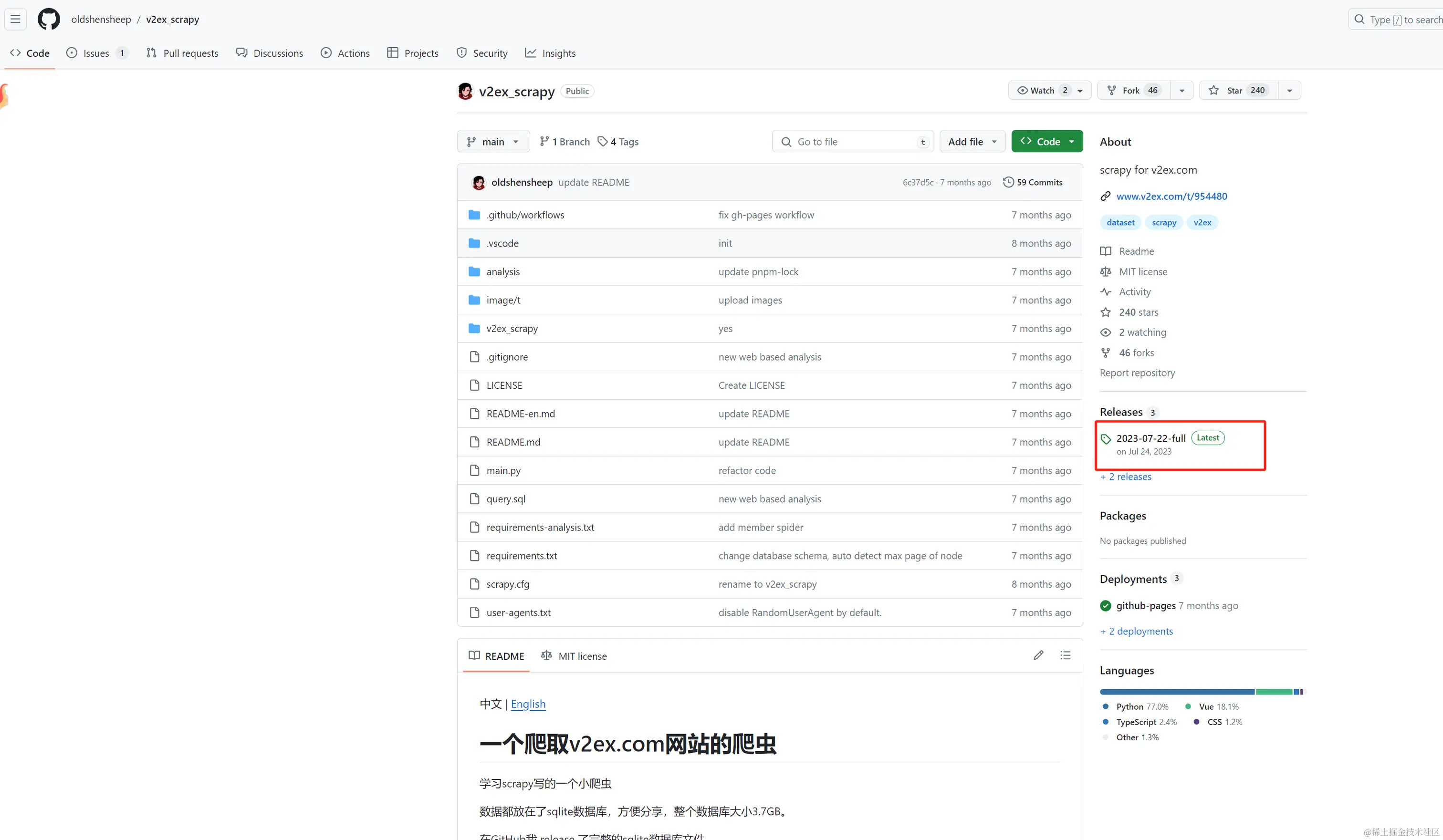Open the README outline list icon

click(x=1065, y=655)
